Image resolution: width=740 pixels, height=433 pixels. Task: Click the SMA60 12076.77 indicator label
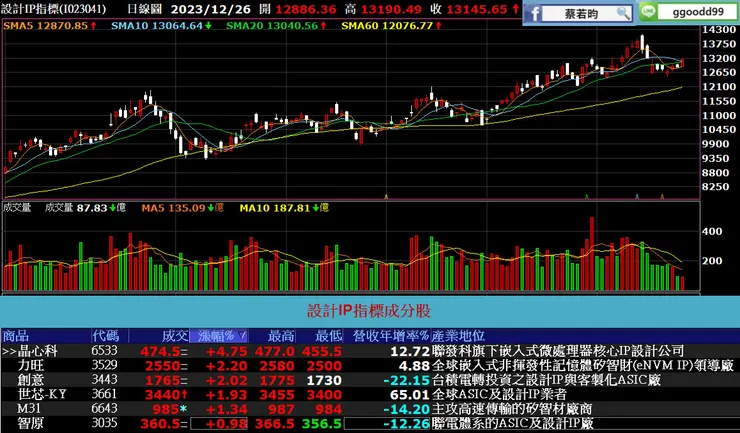click(x=391, y=25)
